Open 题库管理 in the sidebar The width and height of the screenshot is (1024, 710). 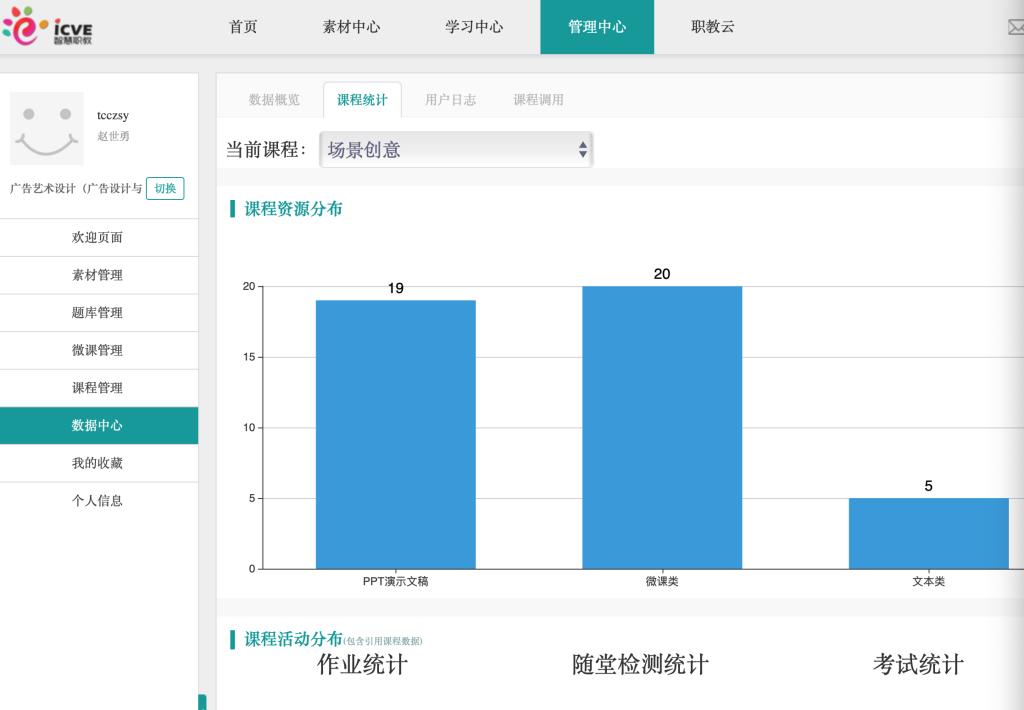pyautogui.click(x=98, y=313)
